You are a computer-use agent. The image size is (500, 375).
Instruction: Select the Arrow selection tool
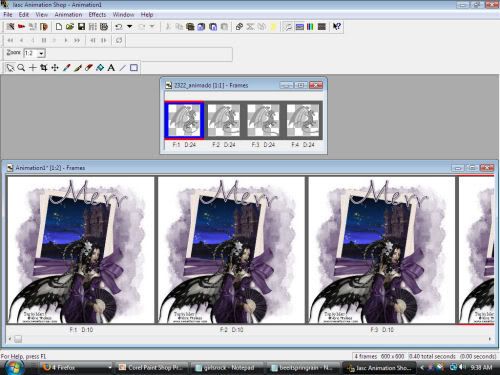[10, 68]
